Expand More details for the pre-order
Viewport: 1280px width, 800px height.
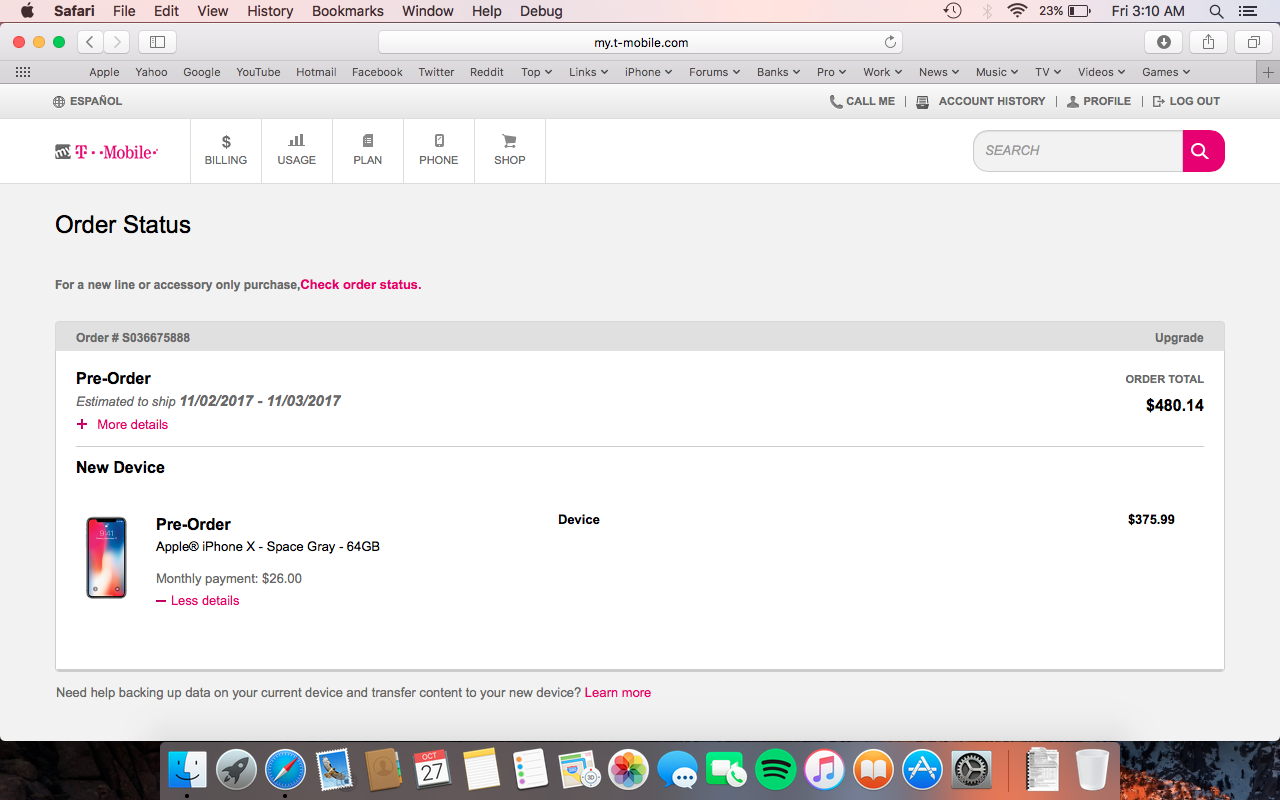122,424
